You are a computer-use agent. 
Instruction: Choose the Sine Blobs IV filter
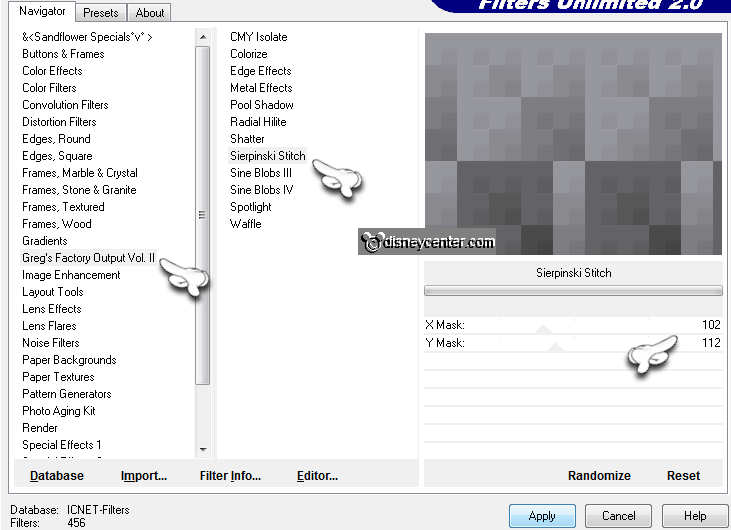[x=262, y=190]
